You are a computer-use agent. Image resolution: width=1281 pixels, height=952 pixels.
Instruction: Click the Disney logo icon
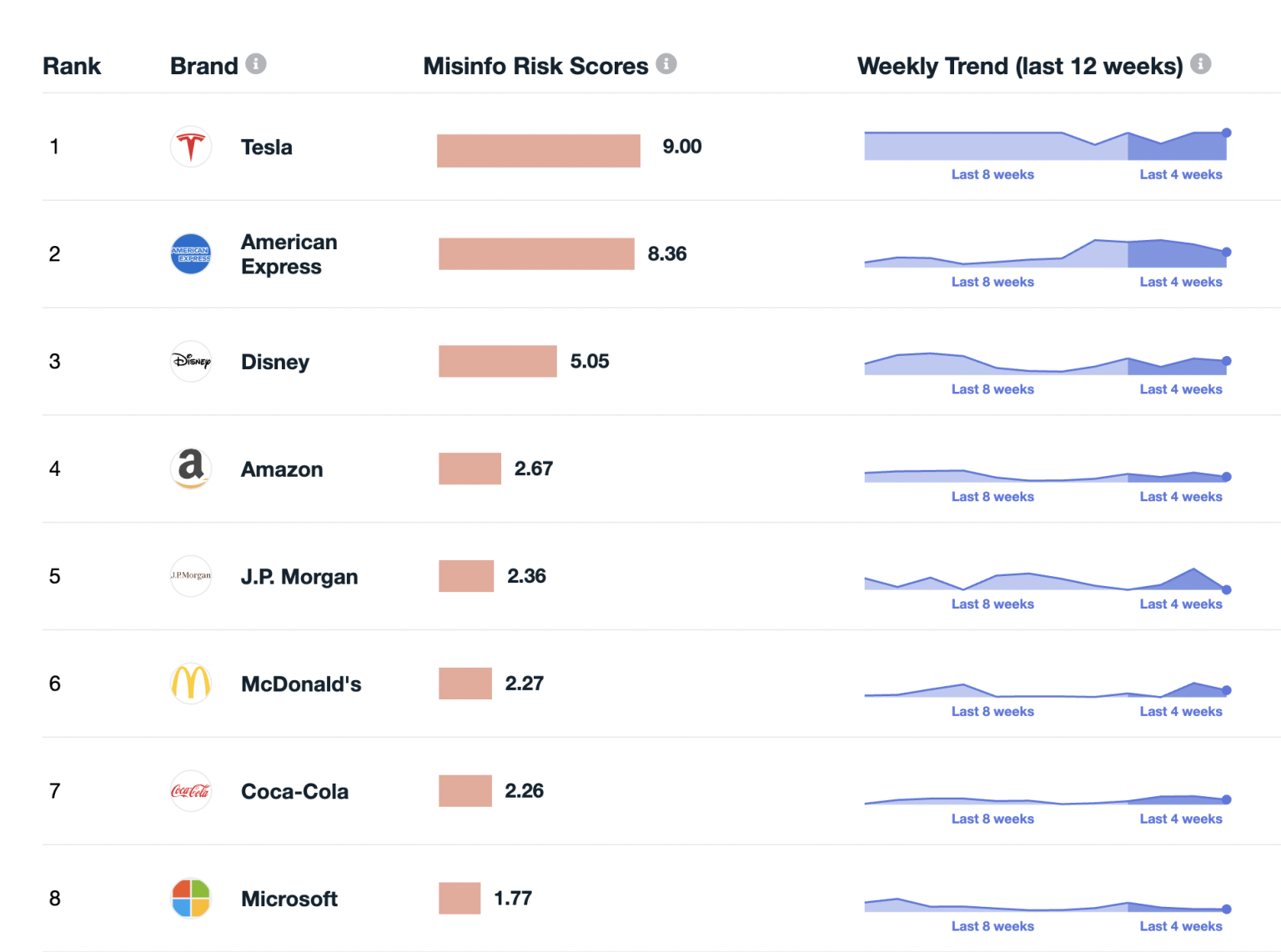click(x=191, y=362)
